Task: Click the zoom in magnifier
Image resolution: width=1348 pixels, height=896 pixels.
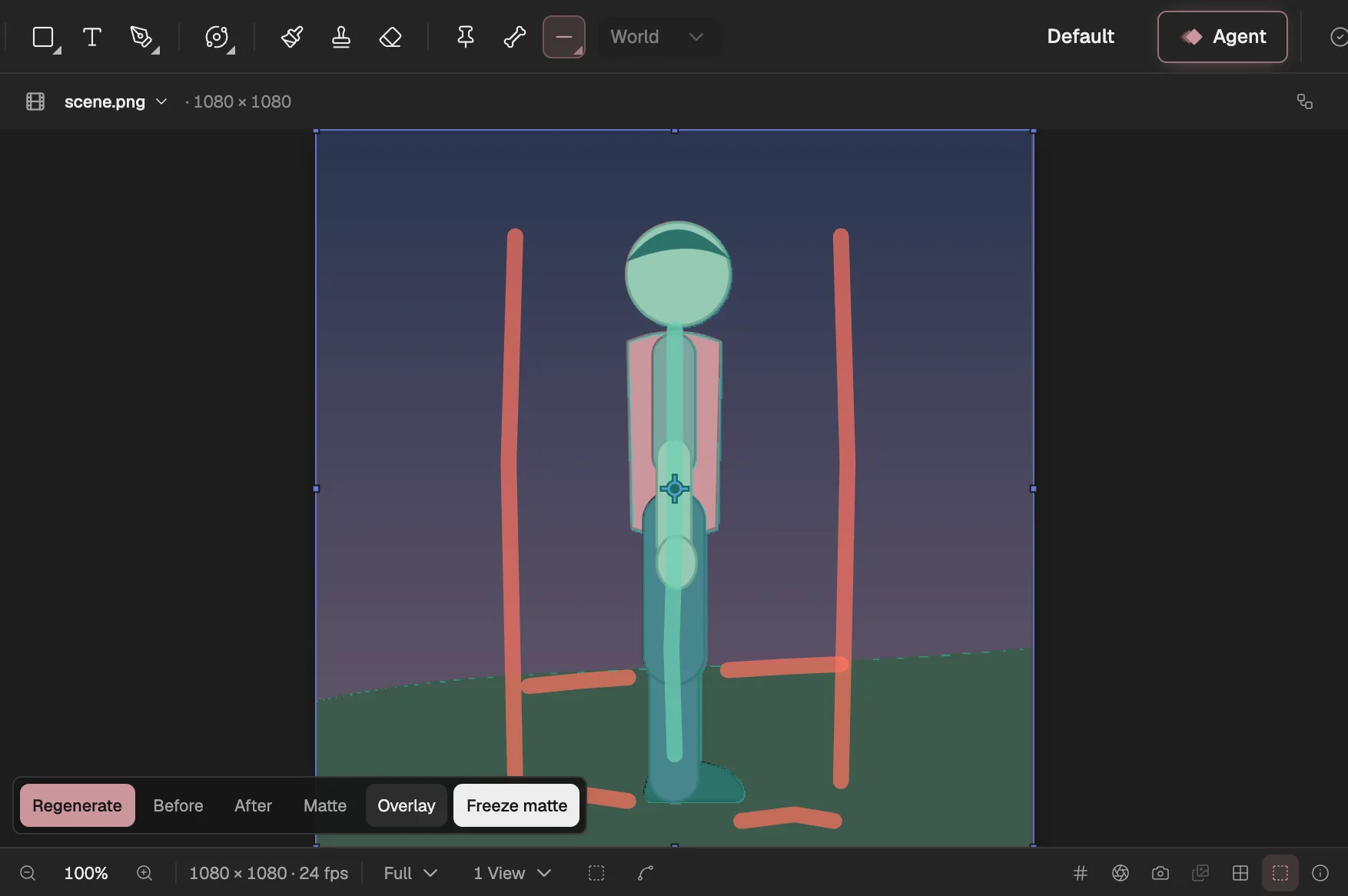Action: click(x=144, y=873)
